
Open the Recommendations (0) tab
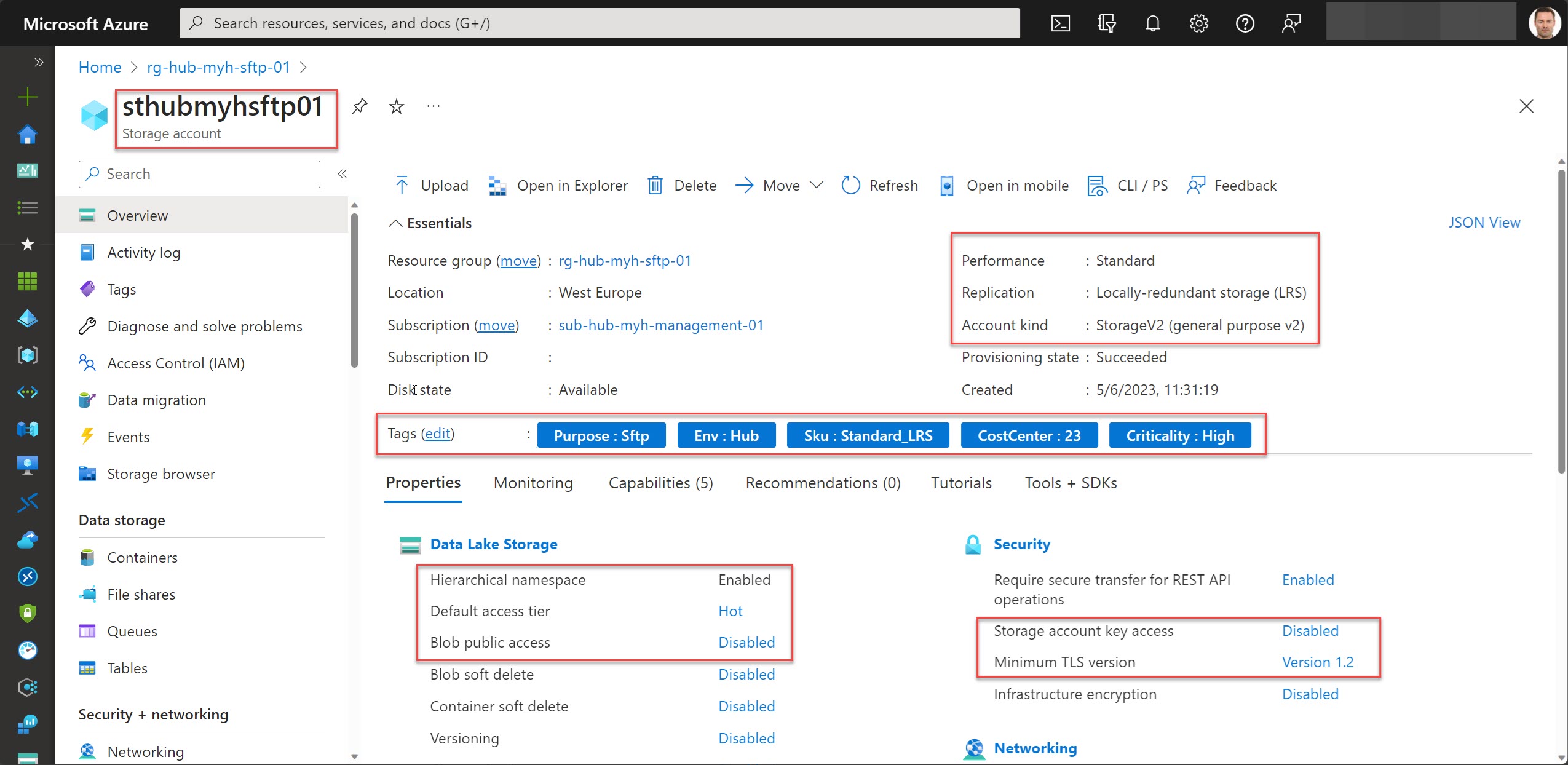(823, 483)
